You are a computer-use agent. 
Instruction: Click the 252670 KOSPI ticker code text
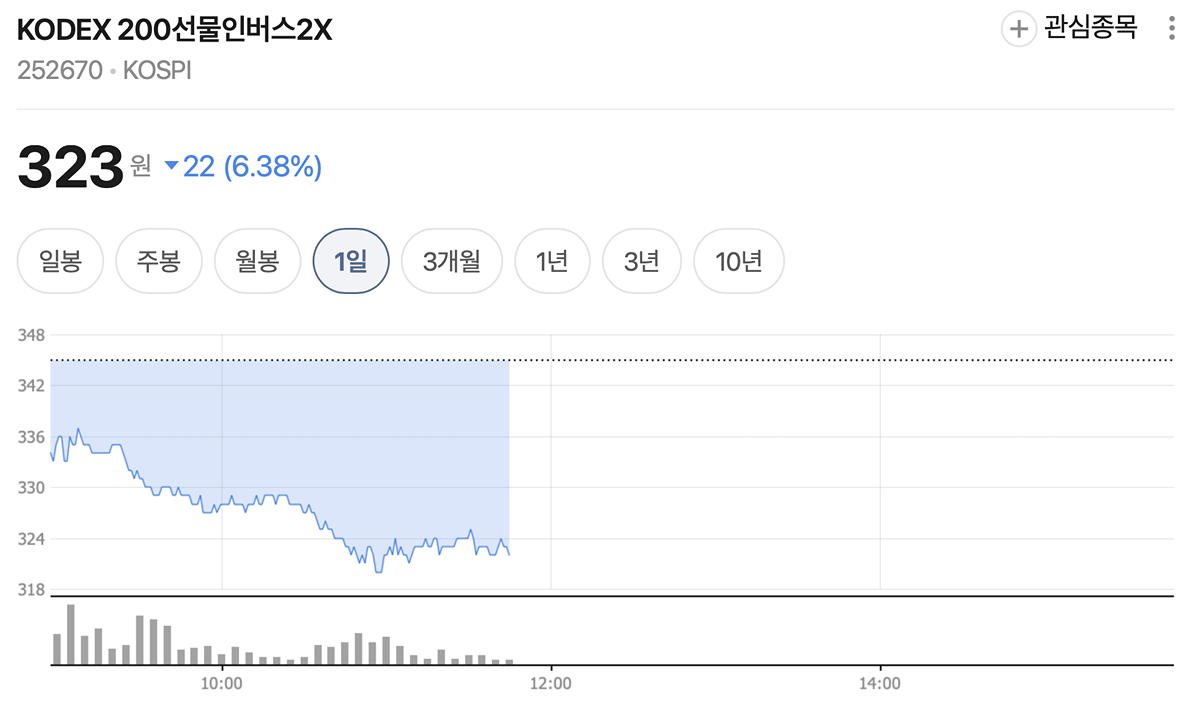click(104, 72)
